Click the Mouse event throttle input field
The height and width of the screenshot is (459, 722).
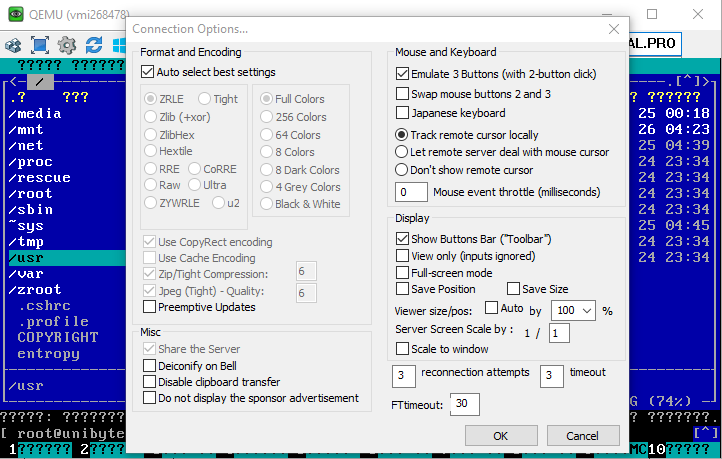point(412,192)
